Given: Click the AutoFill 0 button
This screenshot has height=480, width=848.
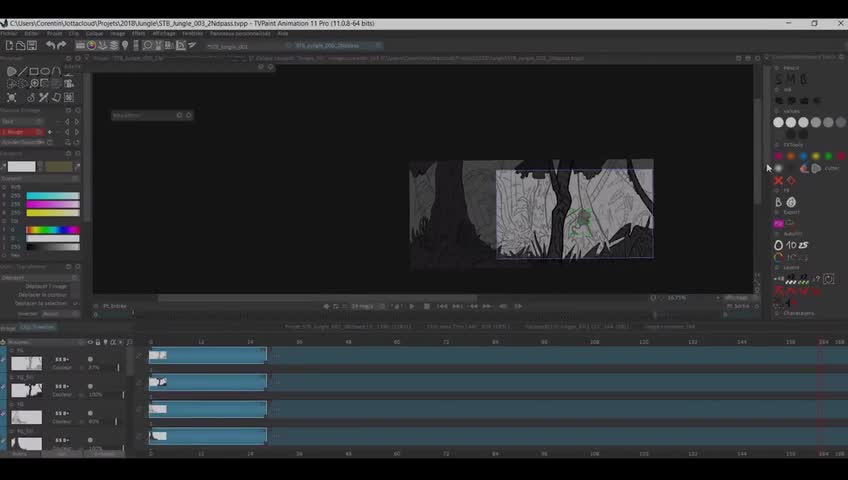Looking at the screenshot, I should [778, 245].
